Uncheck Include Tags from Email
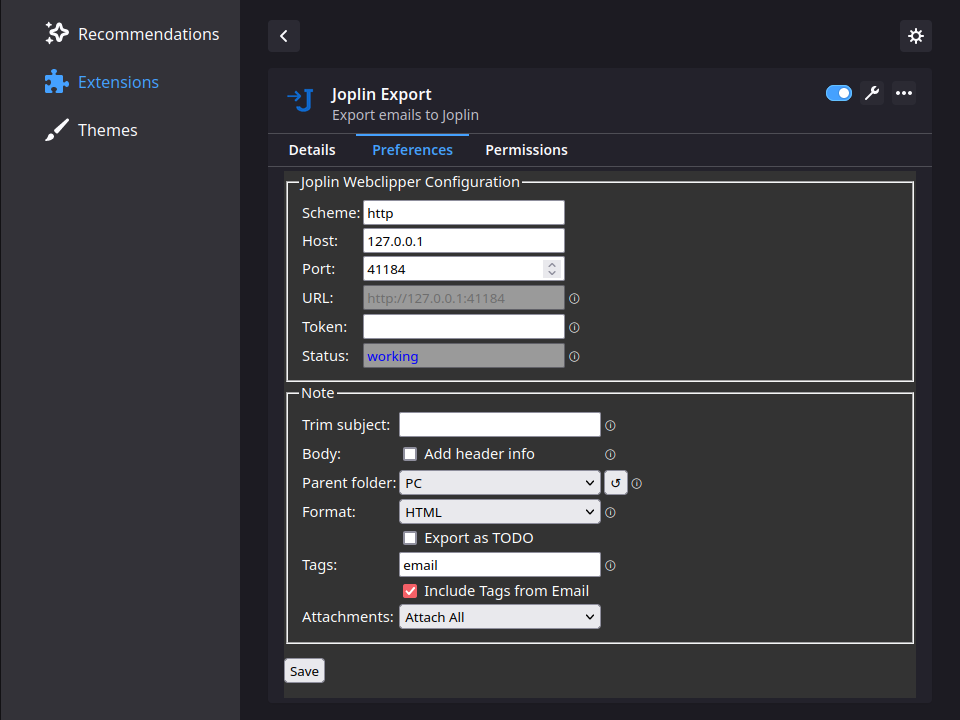Screen dimensions: 960x720 [x=410, y=591]
